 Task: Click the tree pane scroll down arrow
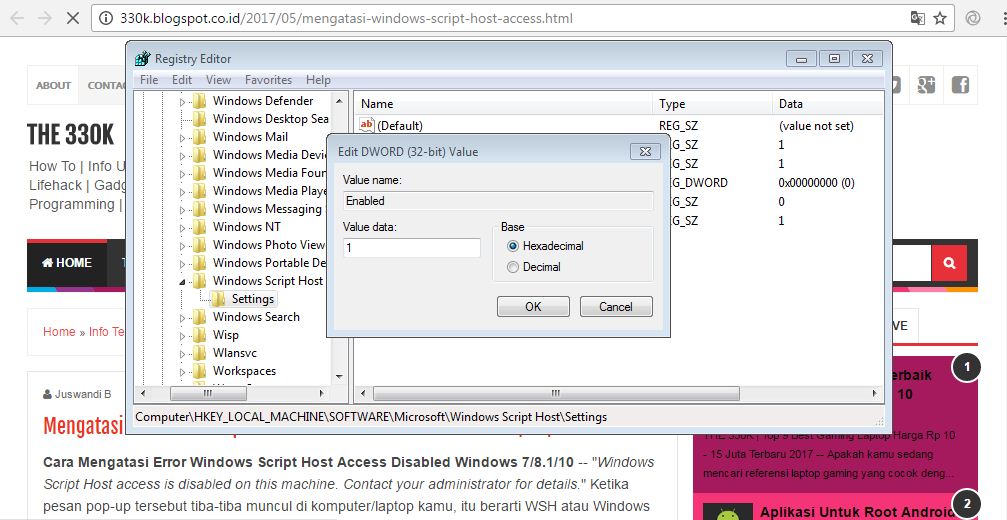tap(339, 377)
